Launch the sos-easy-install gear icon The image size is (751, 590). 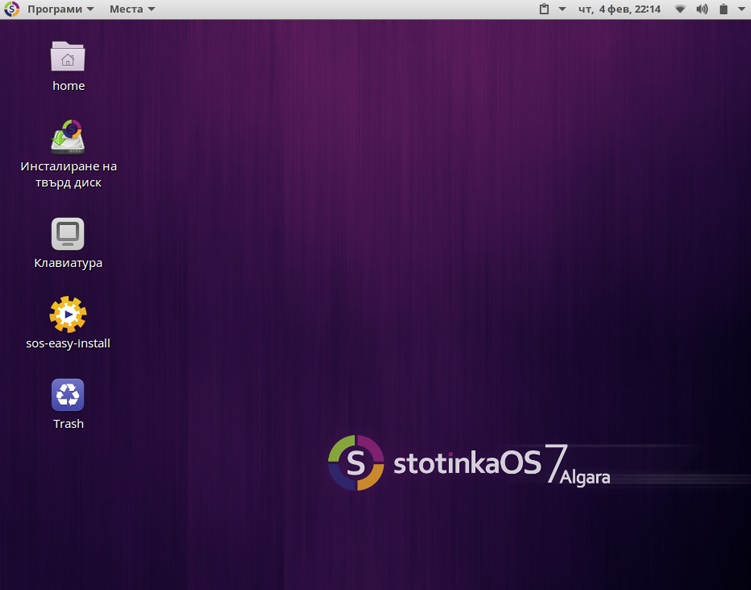point(68,314)
